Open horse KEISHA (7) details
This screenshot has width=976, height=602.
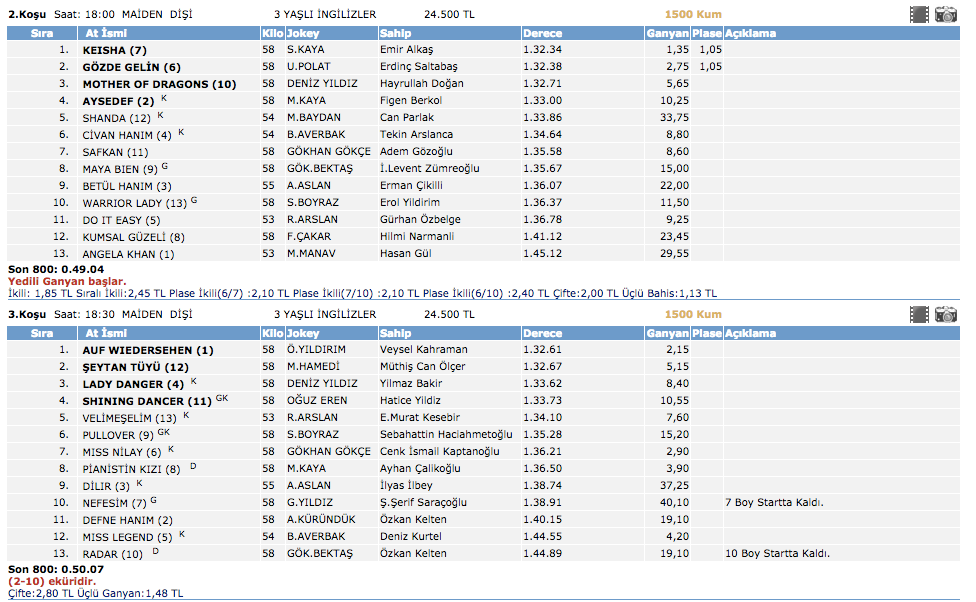(x=115, y=50)
